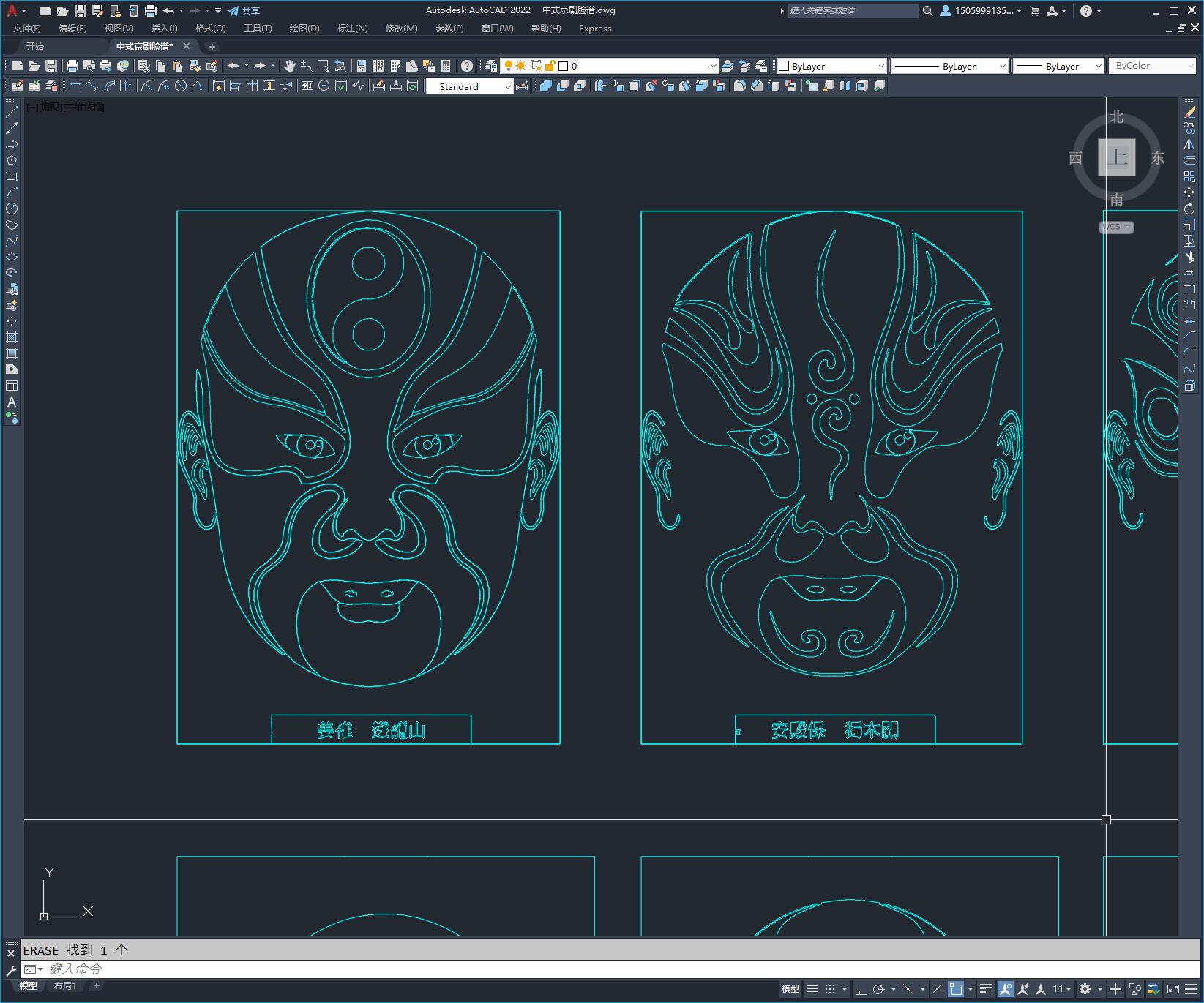Select the Move tool in modify toolbar
1204x1003 pixels.
[x=1189, y=192]
